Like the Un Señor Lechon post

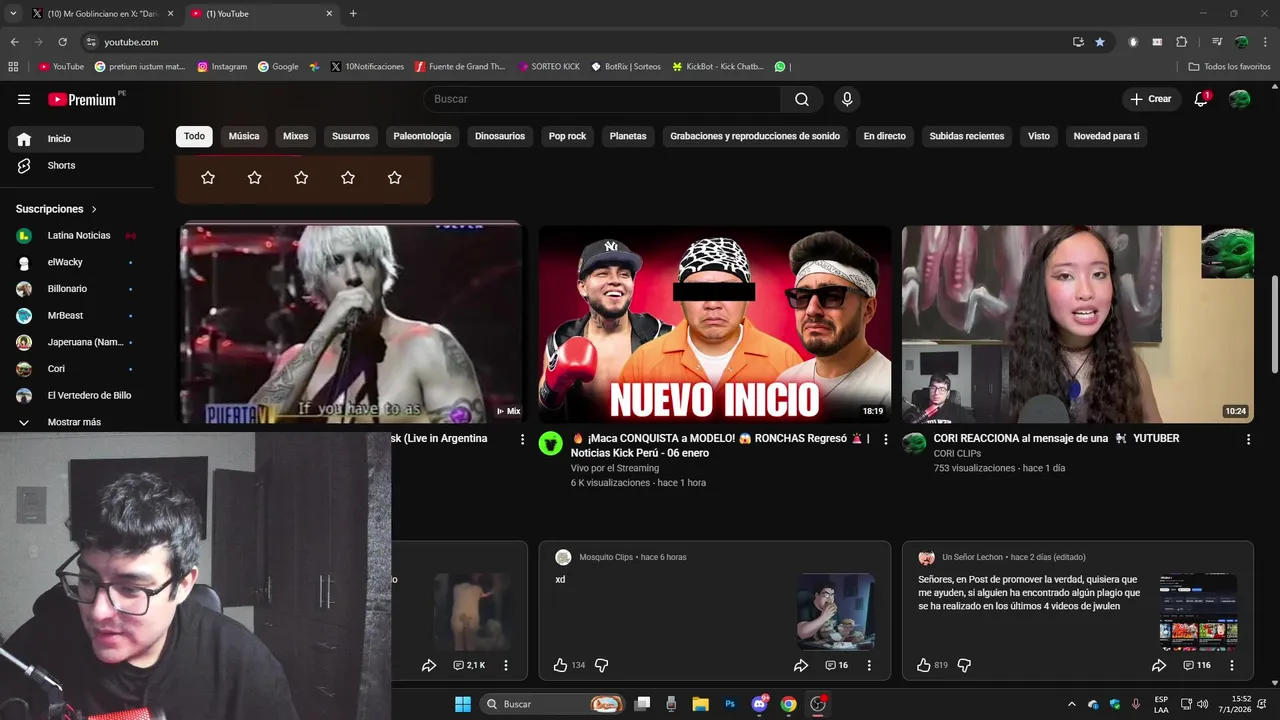(924, 665)
